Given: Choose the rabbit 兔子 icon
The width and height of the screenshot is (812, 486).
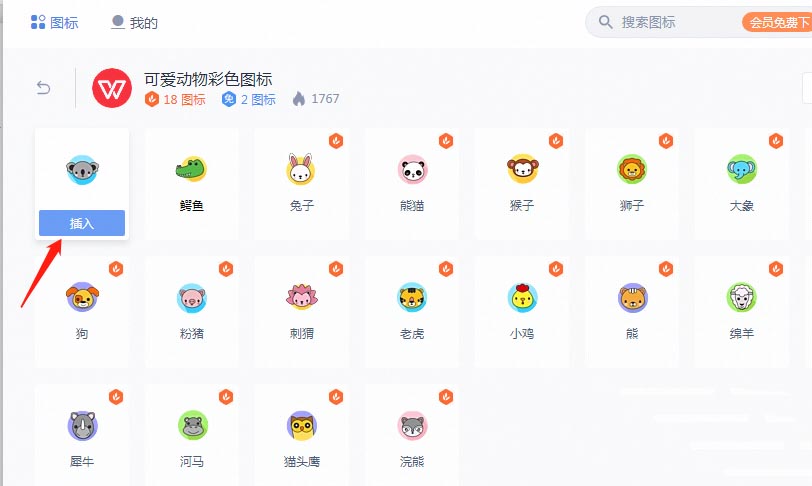Looking at the screenshot, I should [x=301, y=169].
